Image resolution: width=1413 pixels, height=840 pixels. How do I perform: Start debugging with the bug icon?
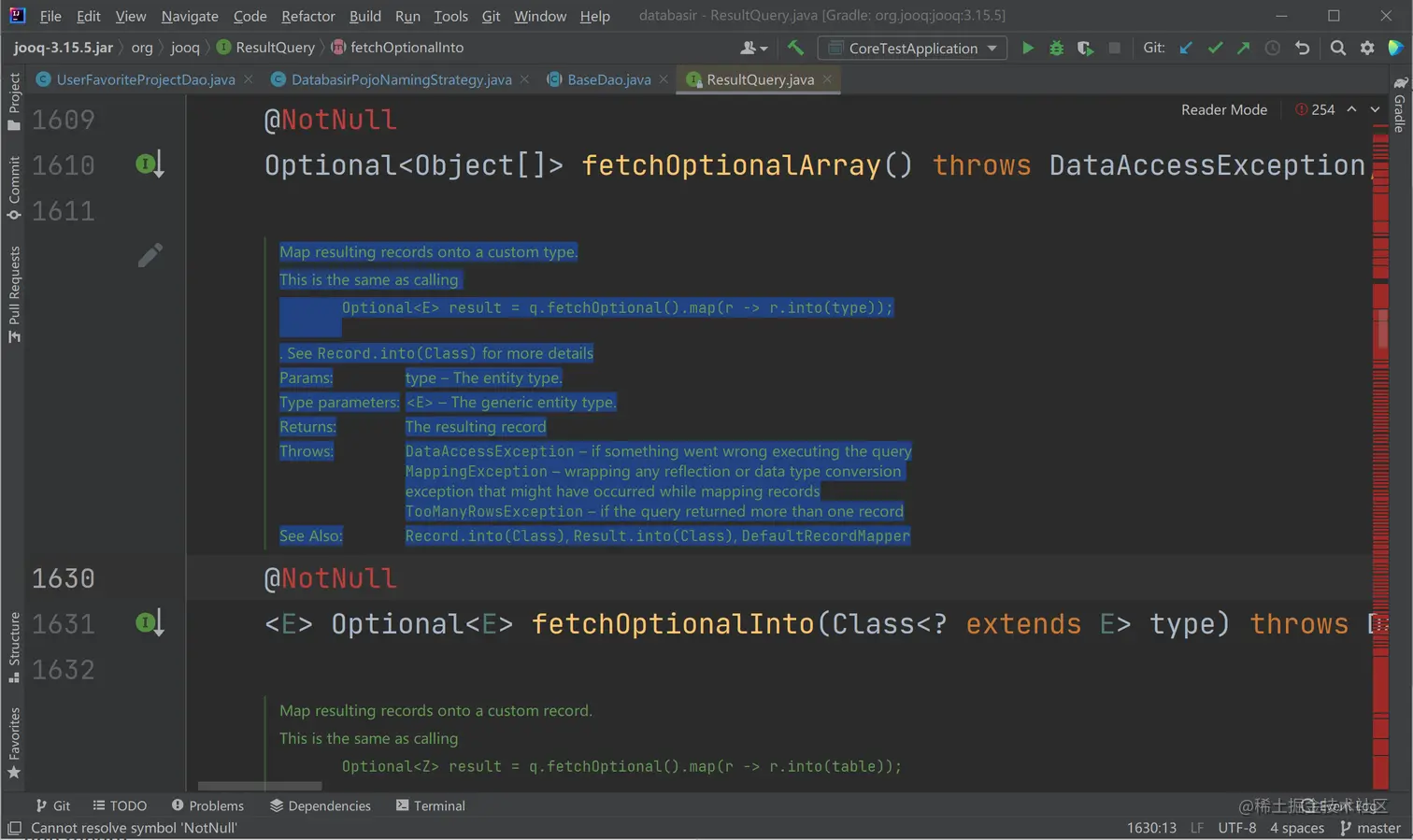[x=1056, y=48]
